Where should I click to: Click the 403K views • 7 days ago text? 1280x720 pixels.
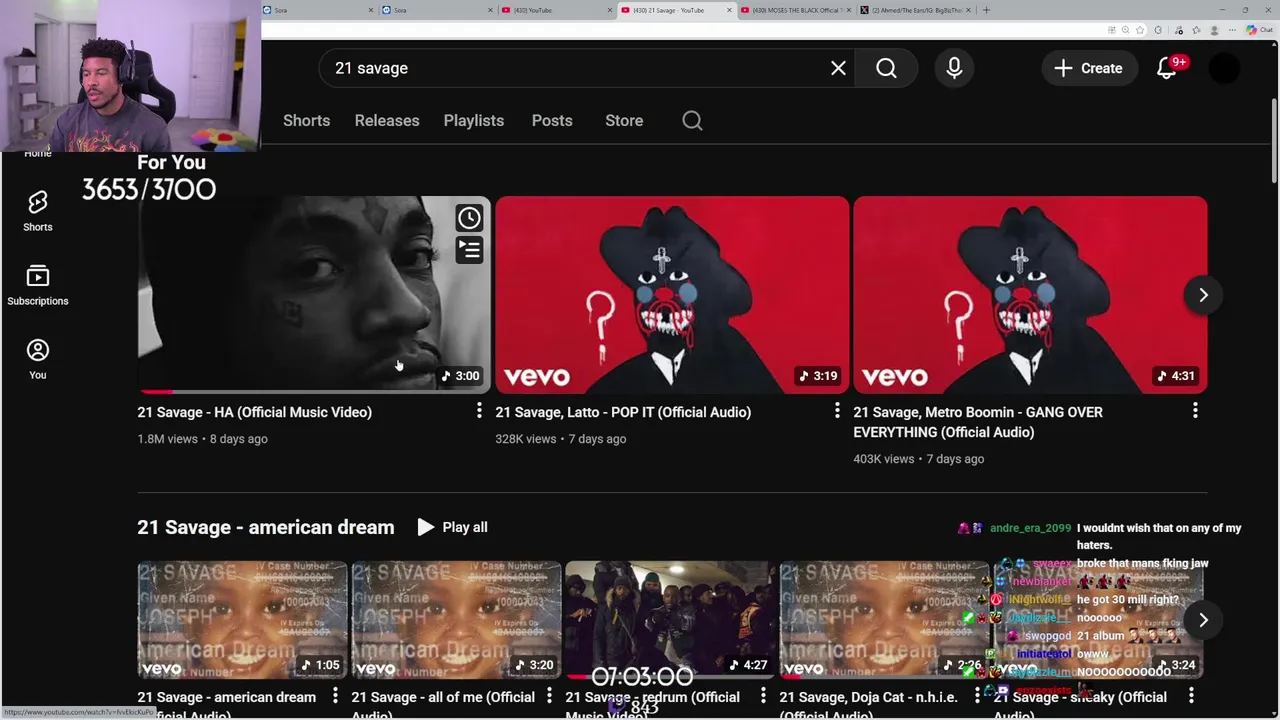click(919, 459)
